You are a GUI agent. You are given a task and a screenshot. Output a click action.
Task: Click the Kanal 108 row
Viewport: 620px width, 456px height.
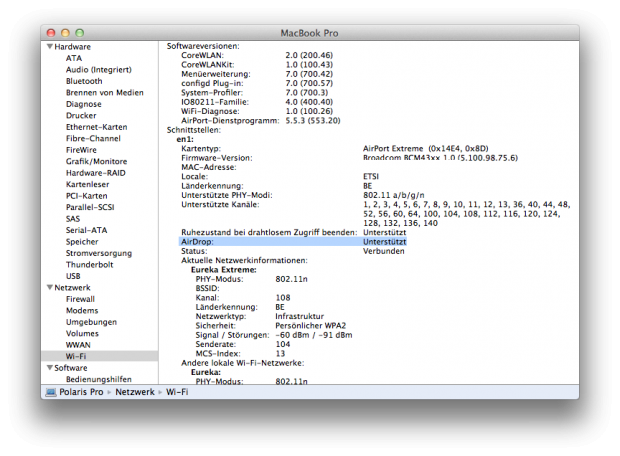coord(243,298)
